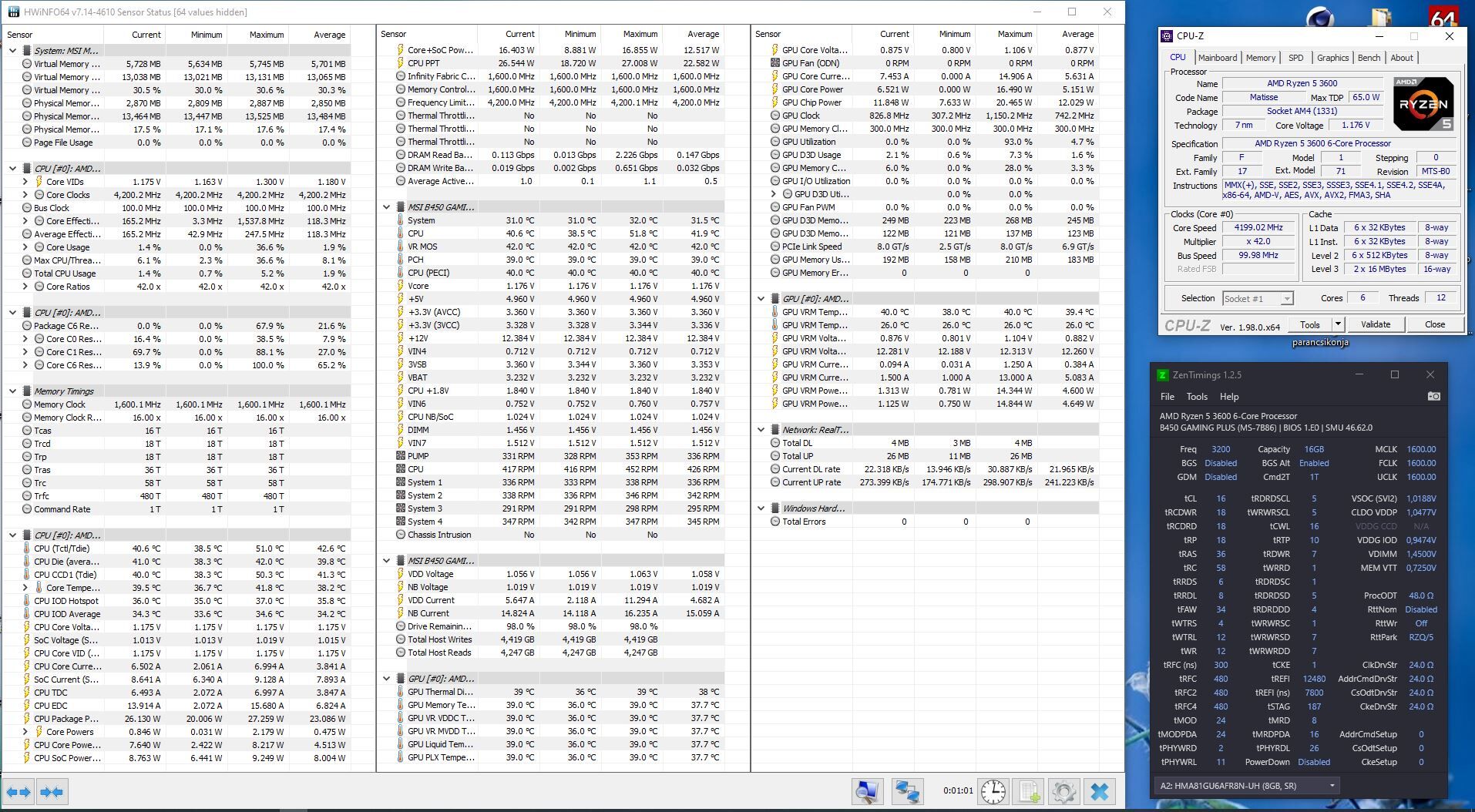The width and height of the screenshot is (1475, 812).
Task: Expand the Core Usage row
Action: pyautogui.click(x=25, y=247)
